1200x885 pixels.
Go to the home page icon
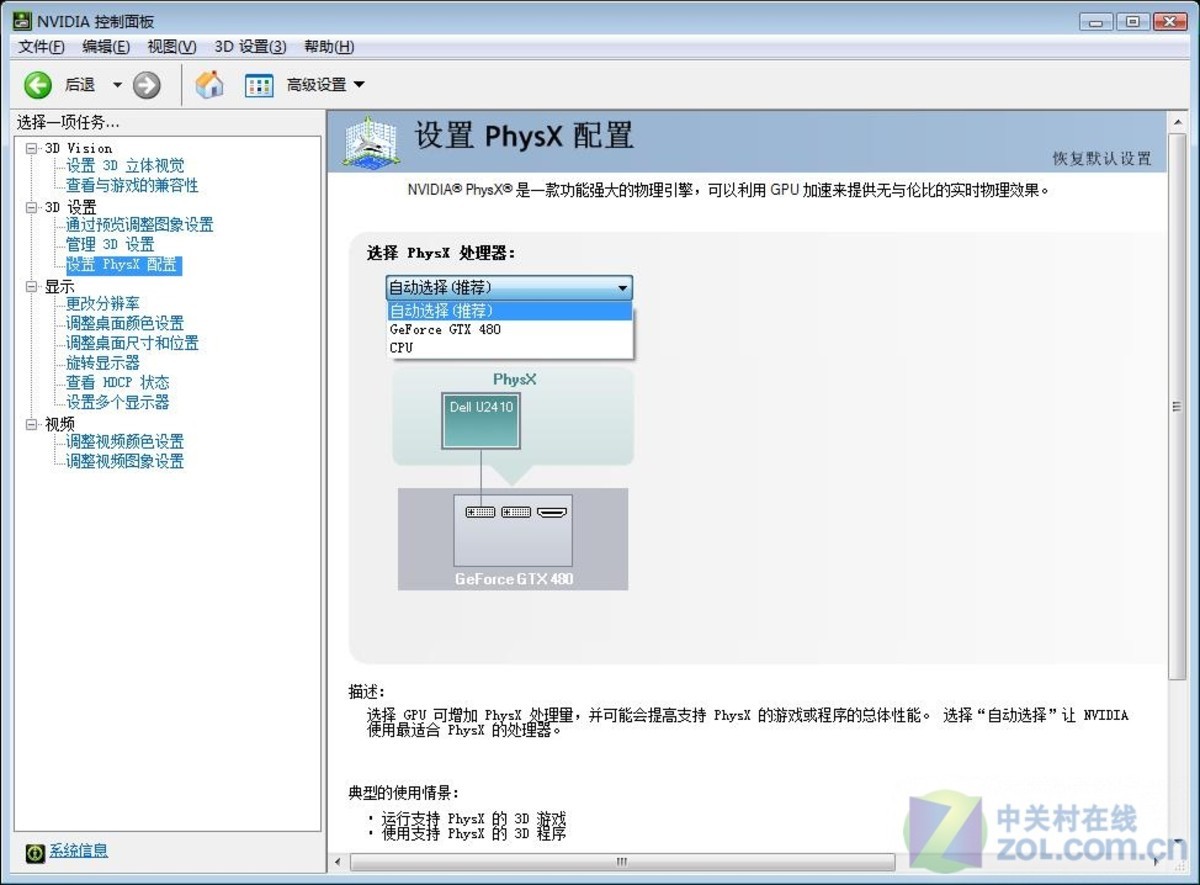[x=210, y=85]
